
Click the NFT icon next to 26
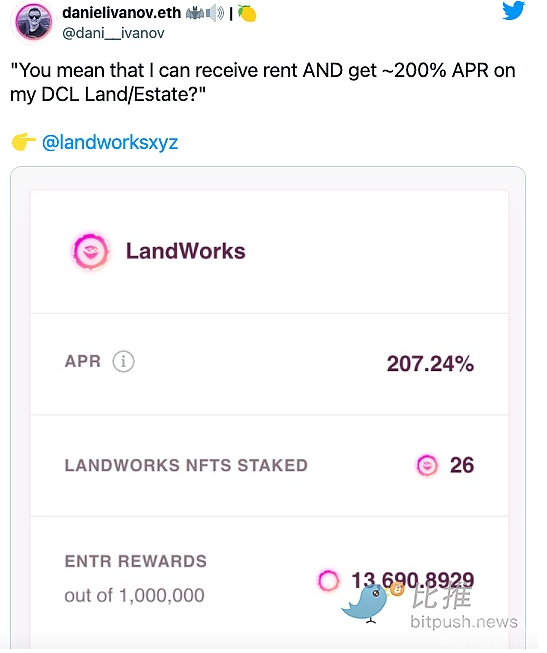tap(427, 465)
